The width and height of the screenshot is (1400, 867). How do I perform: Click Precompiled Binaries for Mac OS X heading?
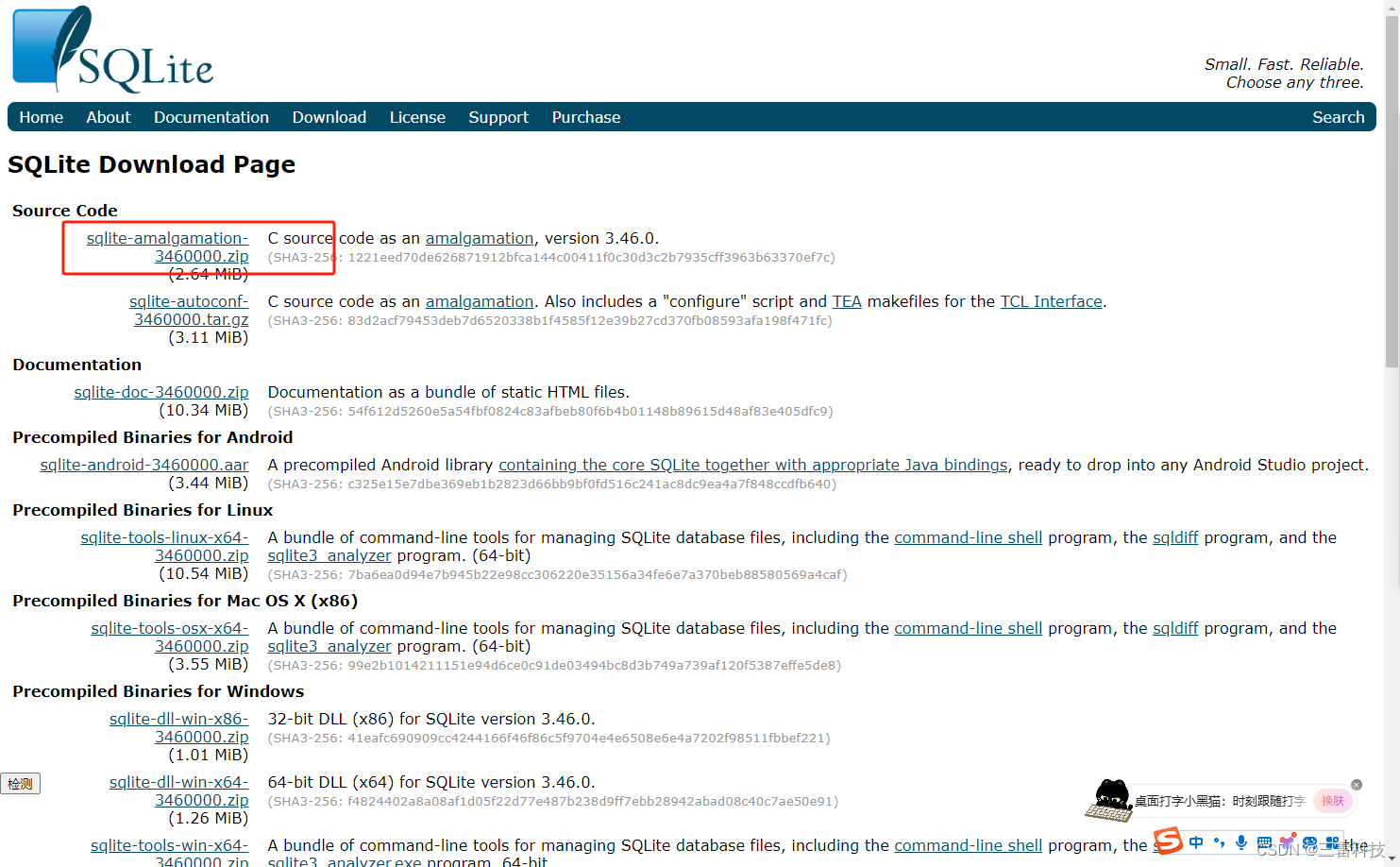click(x=185, y=601)
